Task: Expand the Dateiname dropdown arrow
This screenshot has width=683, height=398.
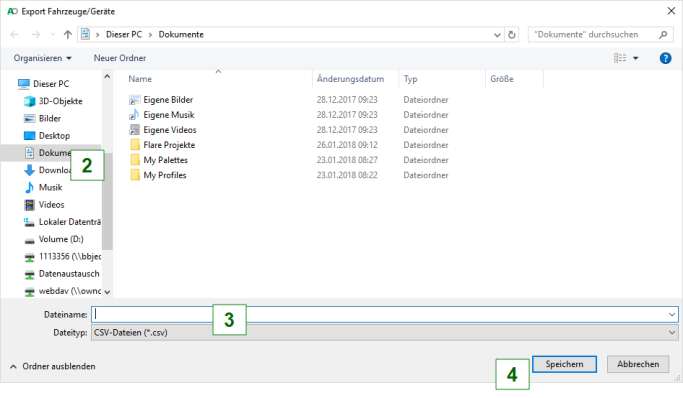Action: coord(672,314)
